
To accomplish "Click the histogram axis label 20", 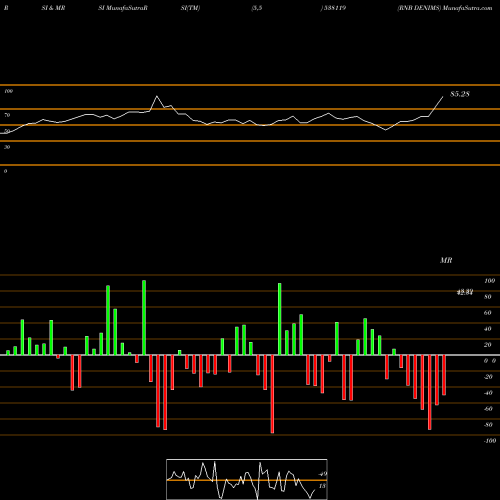I will coord(488,345).
